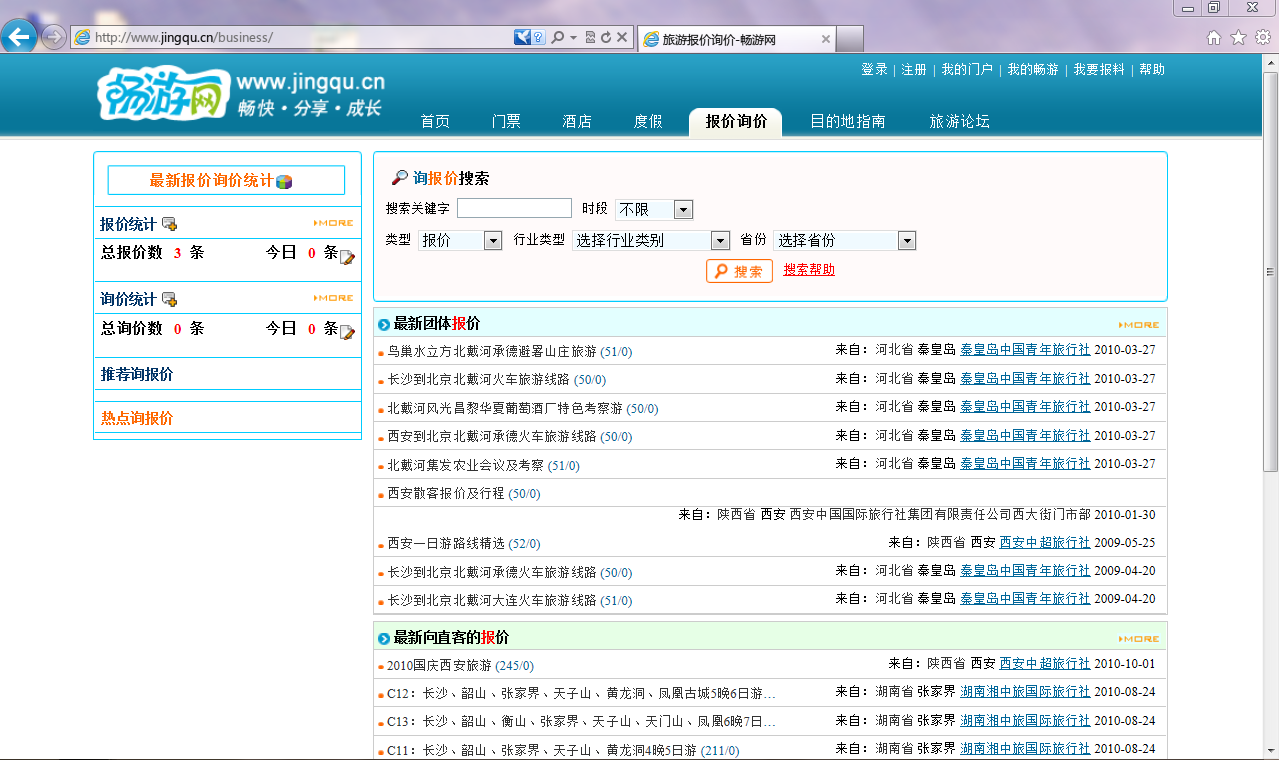The image size is (1279, 760).
Task: Click the orange 搜索 button
Action: point(739,271)
